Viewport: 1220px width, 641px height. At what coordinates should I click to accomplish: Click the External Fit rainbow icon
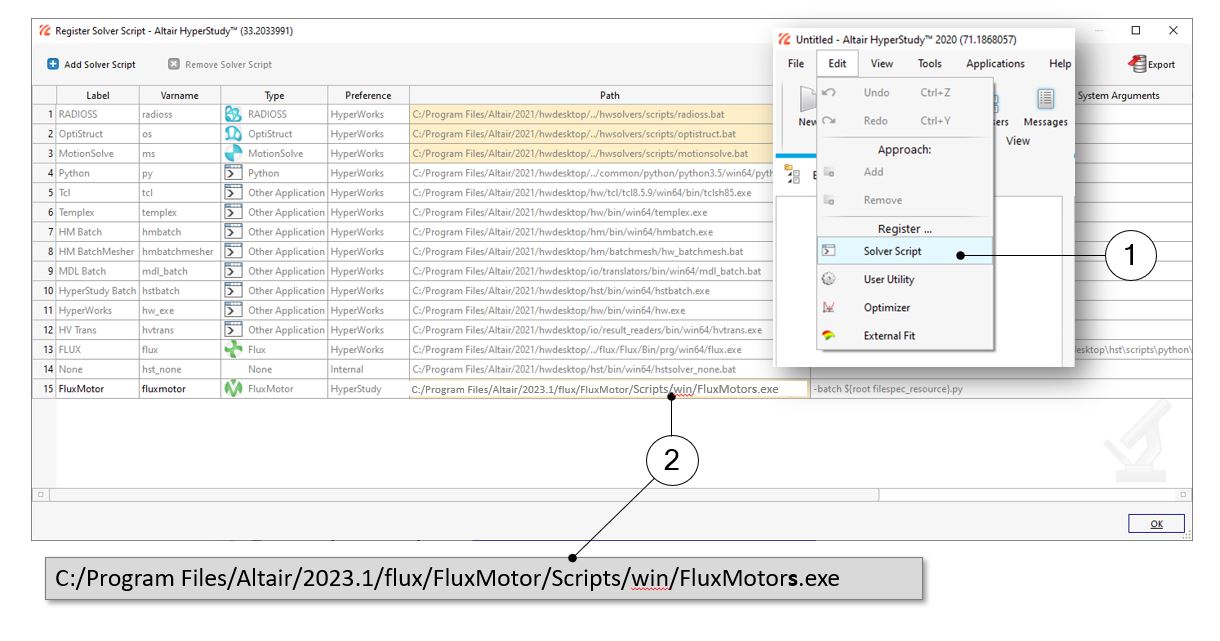[x=828, y=336]
